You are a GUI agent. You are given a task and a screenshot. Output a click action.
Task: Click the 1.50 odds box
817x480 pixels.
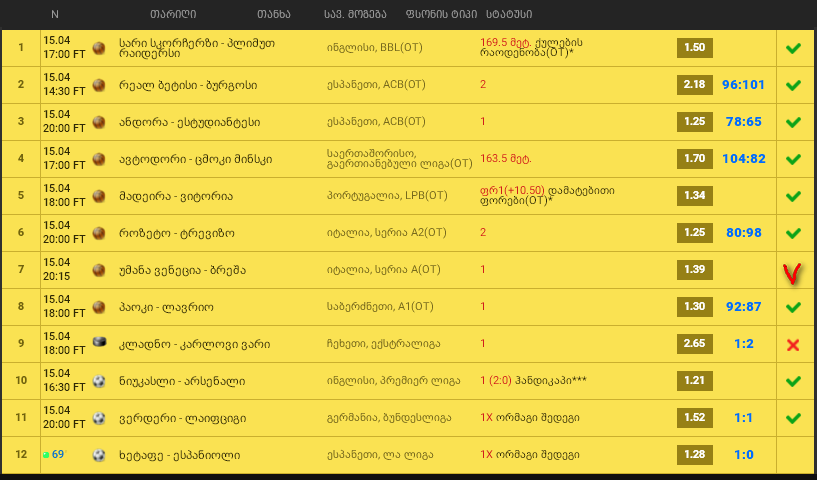[695, 47]
